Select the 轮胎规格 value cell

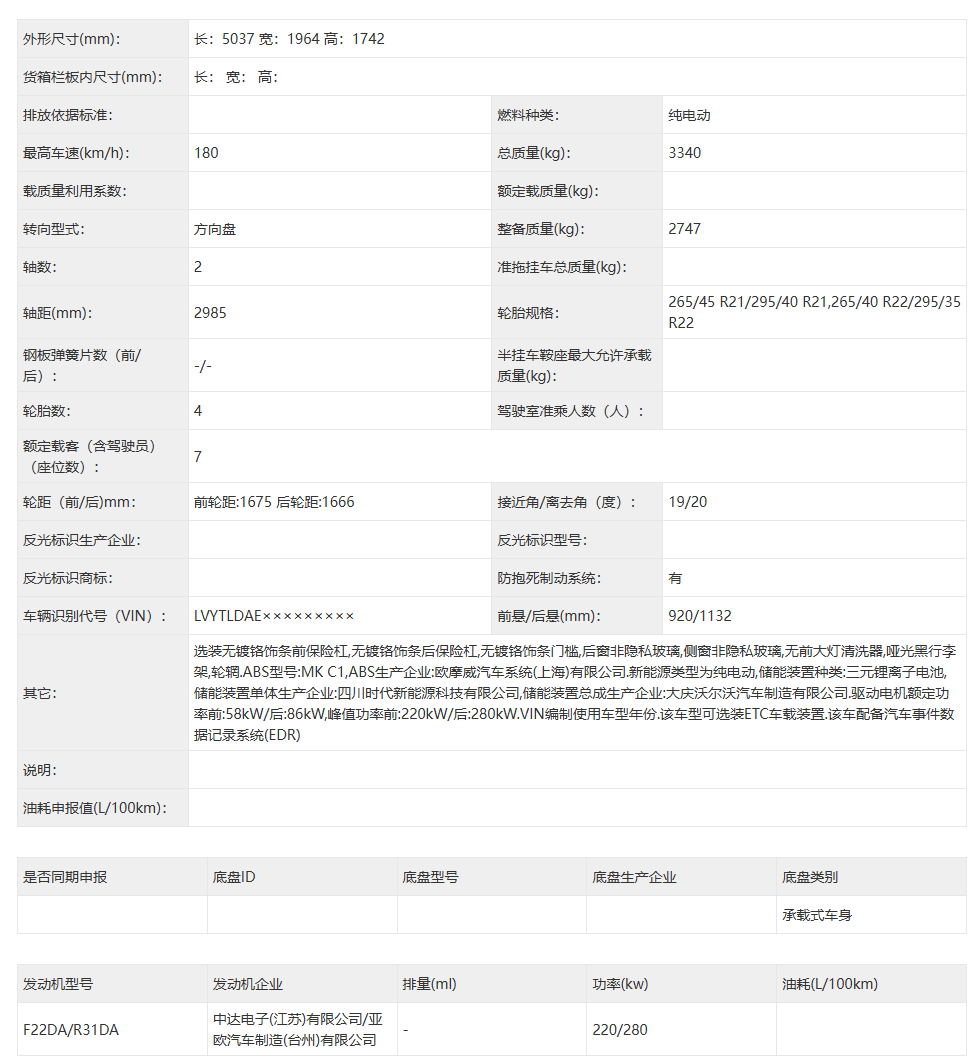(813, 312)
